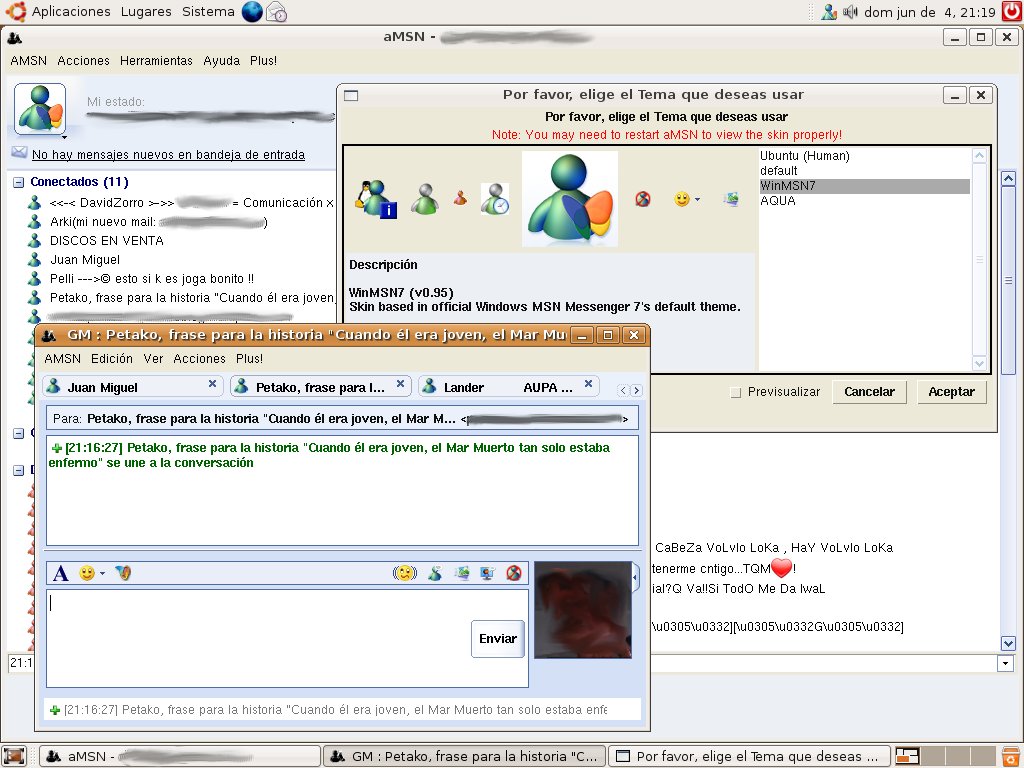The image size is (1024, 768).
Task: Enable the Previsualizar checkbox
Action: click(x=736, y=393)
